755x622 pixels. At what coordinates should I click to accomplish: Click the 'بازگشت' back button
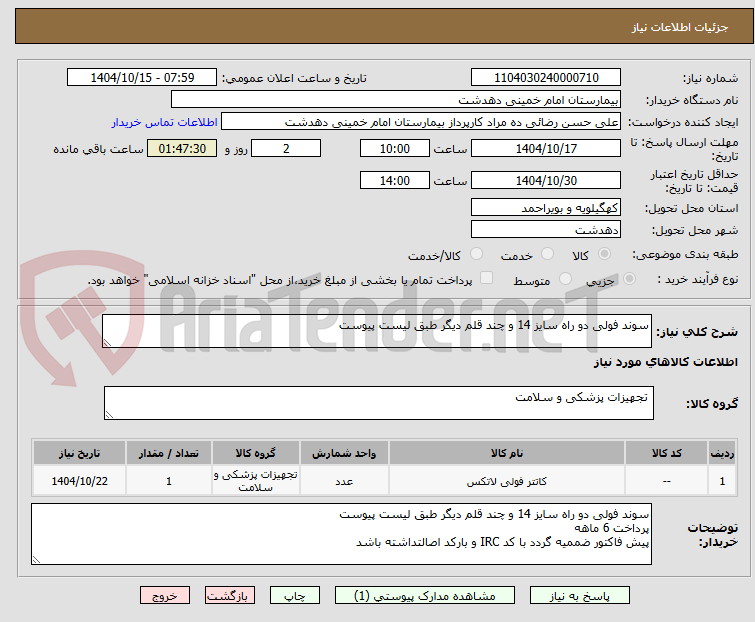[230, 596]
